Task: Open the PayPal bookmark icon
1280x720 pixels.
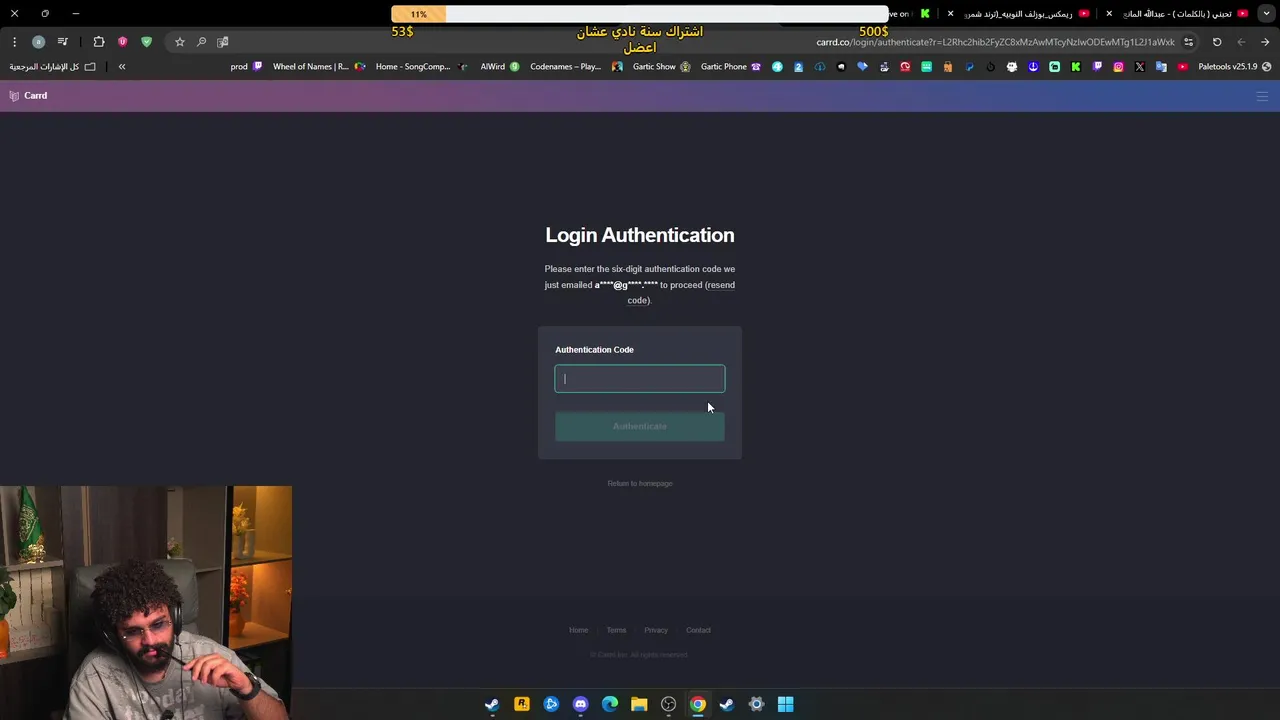Action: click(x=969, y=67)
